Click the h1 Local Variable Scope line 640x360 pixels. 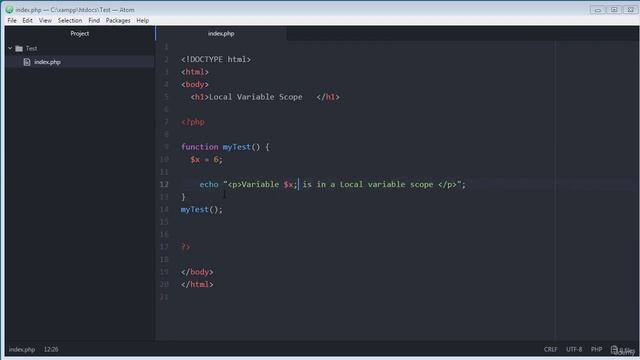[265, 97]
